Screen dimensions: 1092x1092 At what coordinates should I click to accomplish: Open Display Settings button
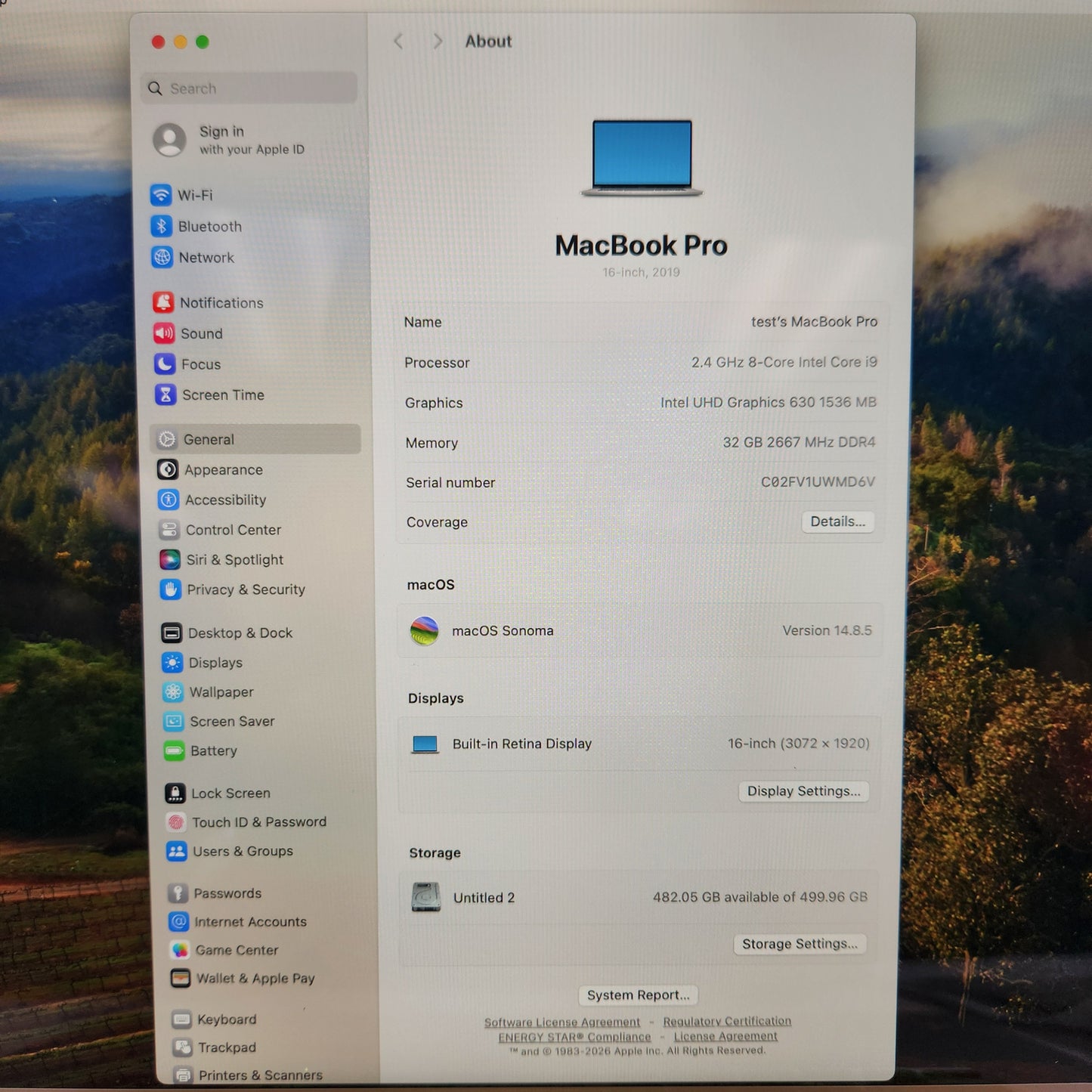(x=803, y=791)
